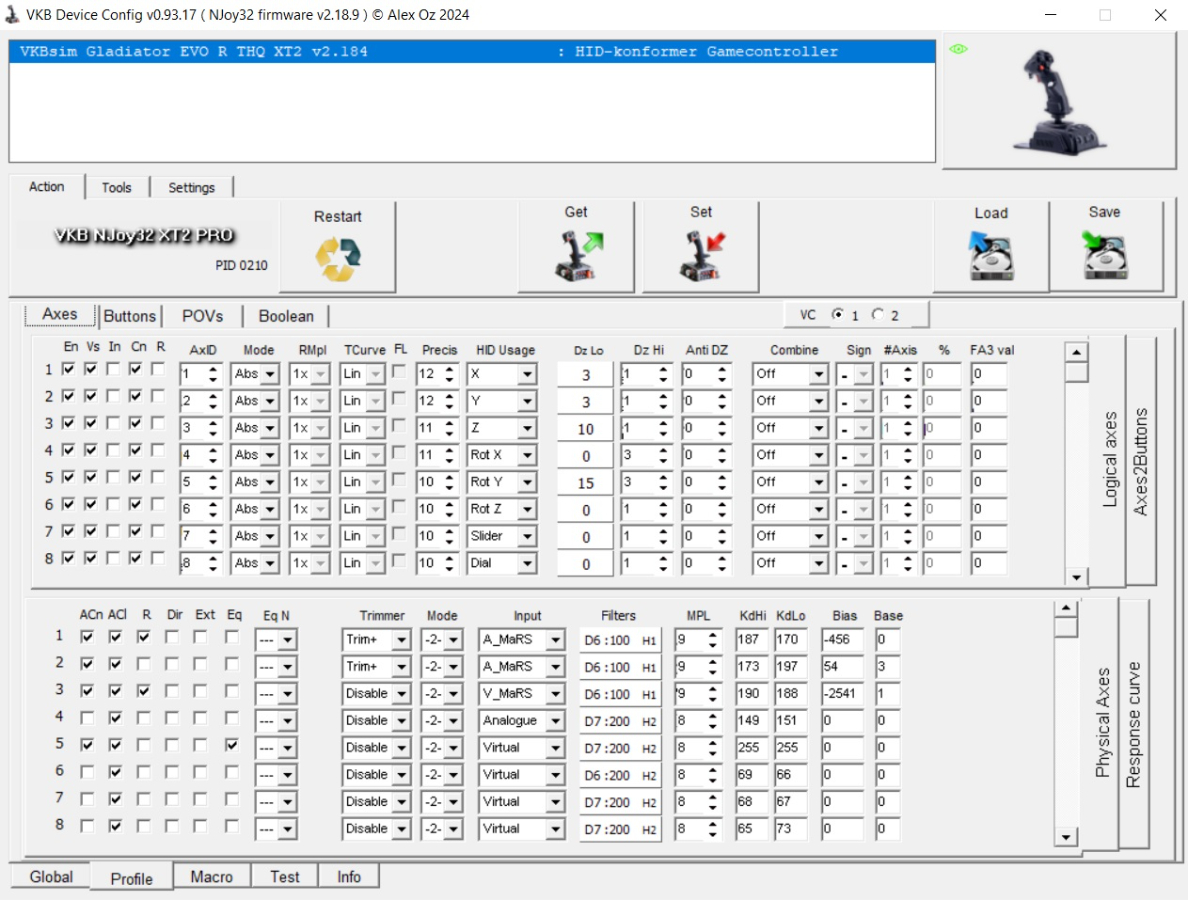Switch to the Settings tab
This screenshot has width=1188, height=900.
pyautogui.click(x=192, y=188)
